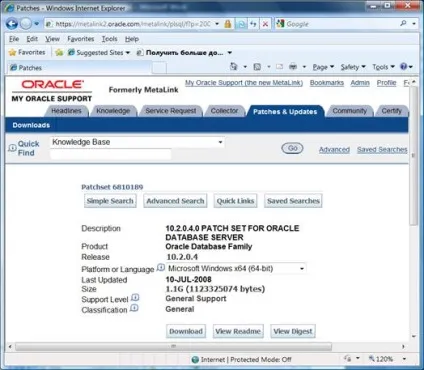
Task: Click the Support Level info icon
Action: 135,298
